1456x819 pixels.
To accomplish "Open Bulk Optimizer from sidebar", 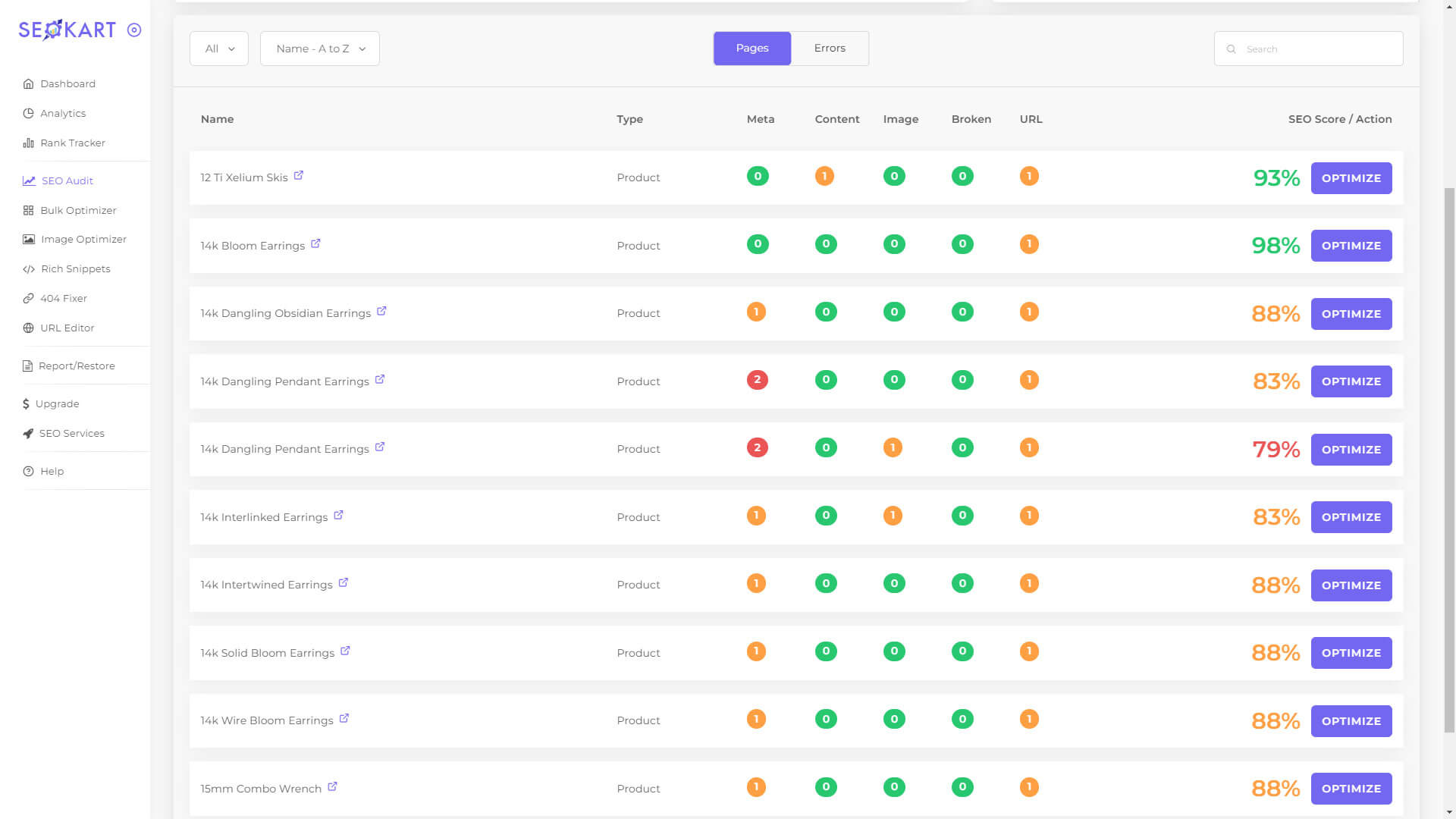I will pyautogui.click(x=78, y=210).
